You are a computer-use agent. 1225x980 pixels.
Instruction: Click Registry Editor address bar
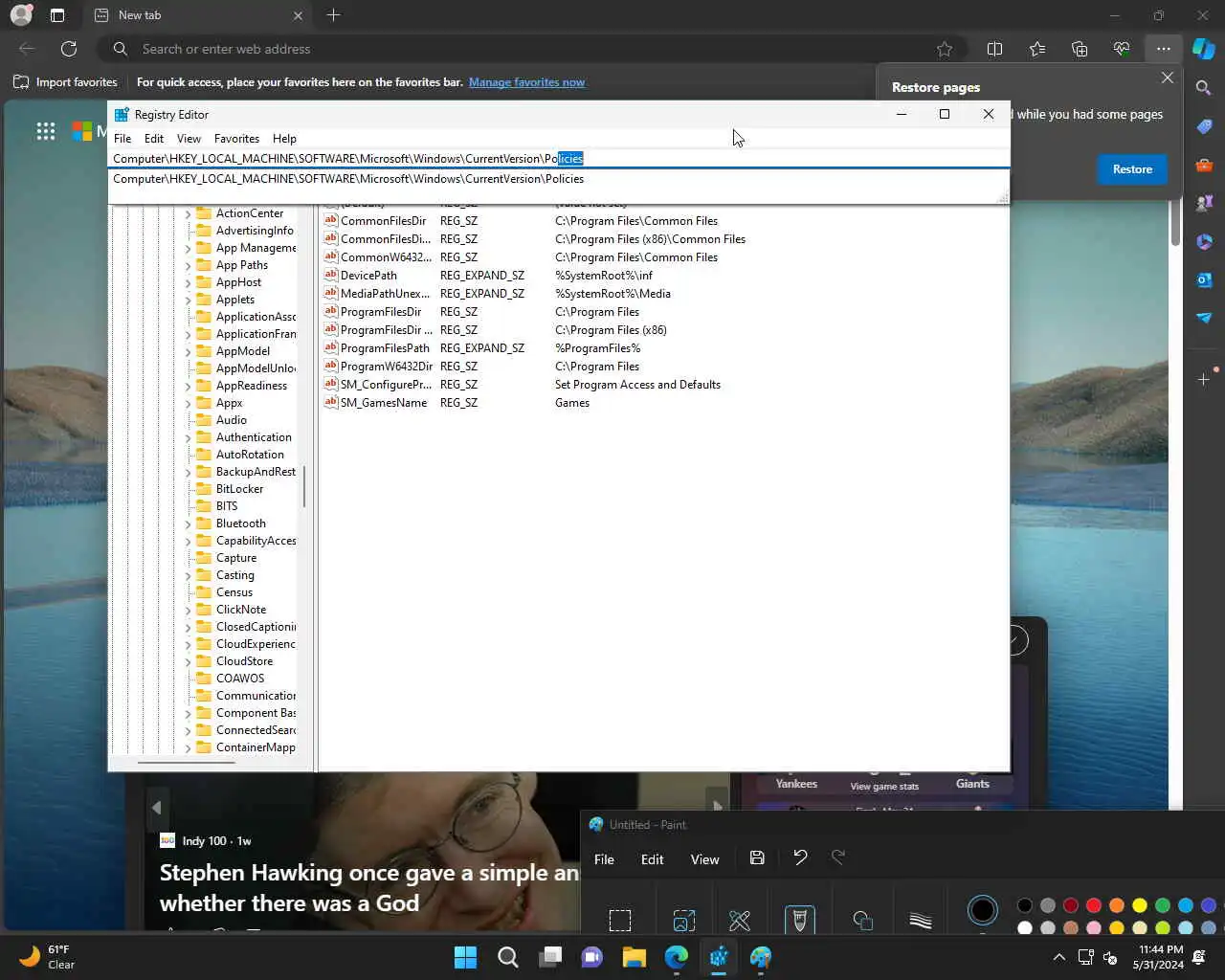pyautogui.click(x=558, y=159)
